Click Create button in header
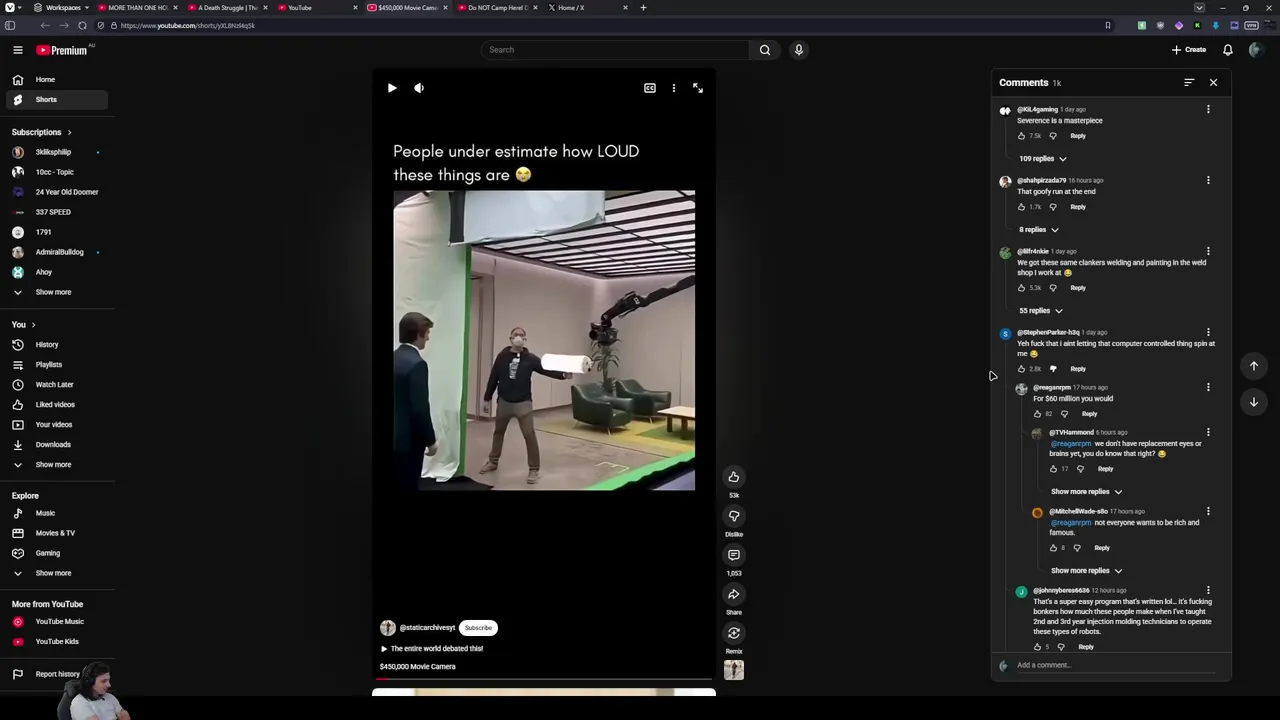The width and height of the screenshot is (1280, 720). [x=1190, y=50]
